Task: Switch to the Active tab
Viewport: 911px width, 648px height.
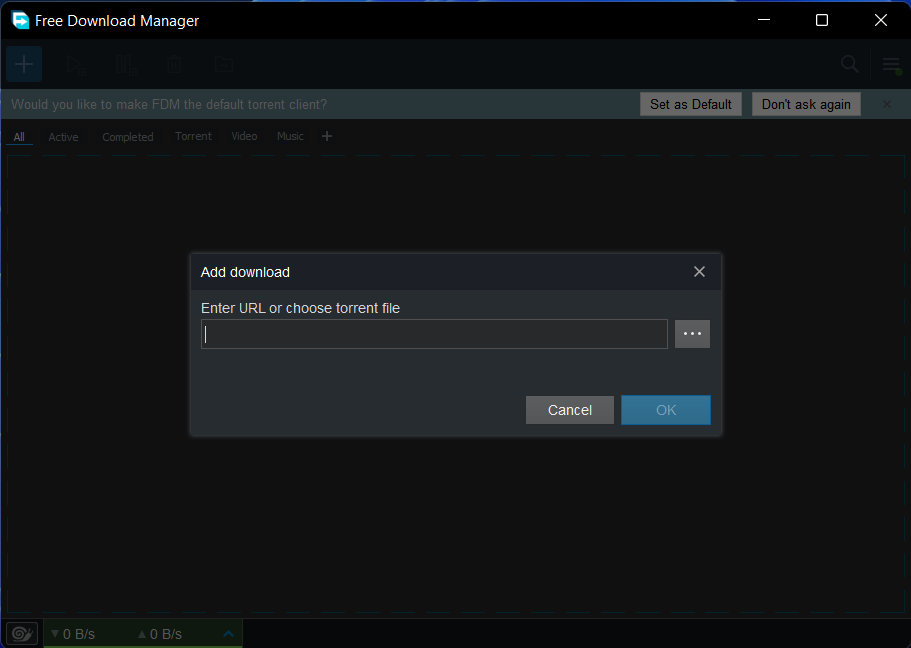Action: [63, 137]
